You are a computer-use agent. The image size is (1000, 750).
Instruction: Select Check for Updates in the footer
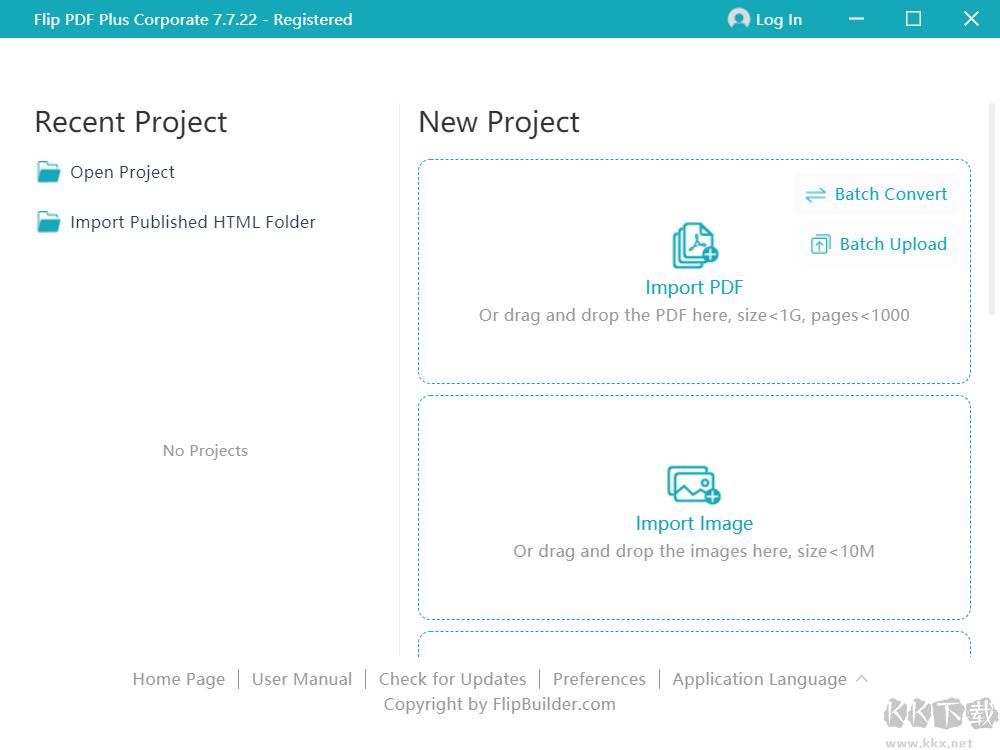[452, 678]
